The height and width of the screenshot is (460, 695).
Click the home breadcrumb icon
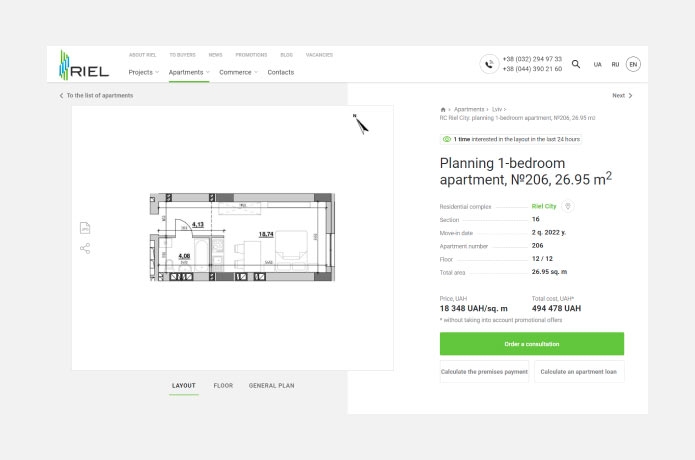coord(443,109)
